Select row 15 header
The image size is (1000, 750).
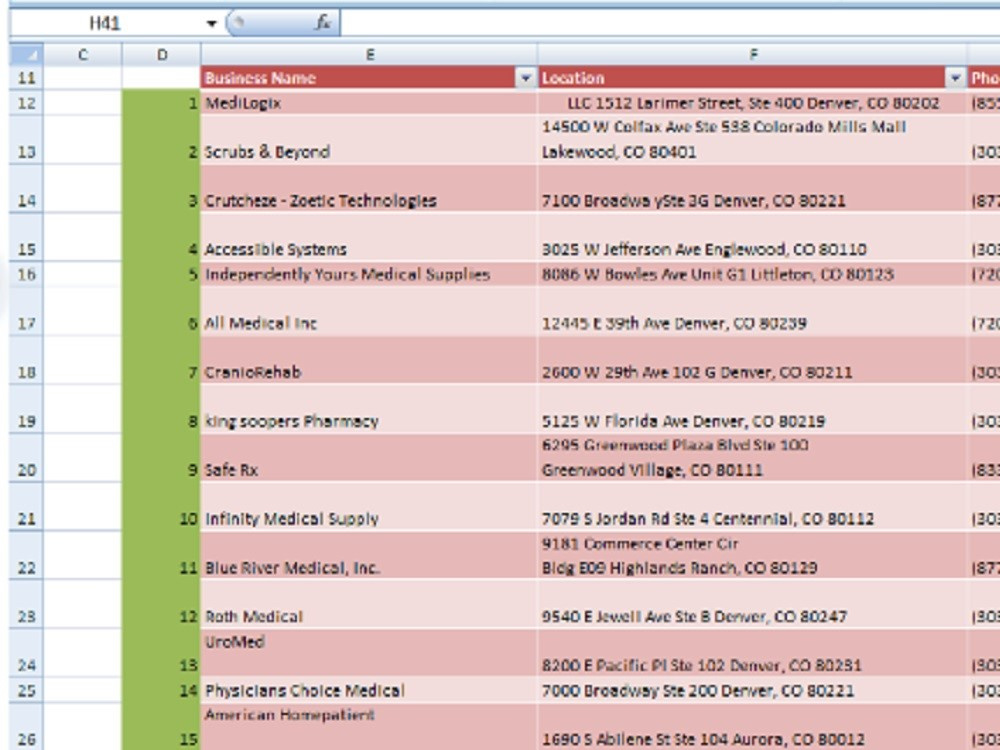click(26, 237)
